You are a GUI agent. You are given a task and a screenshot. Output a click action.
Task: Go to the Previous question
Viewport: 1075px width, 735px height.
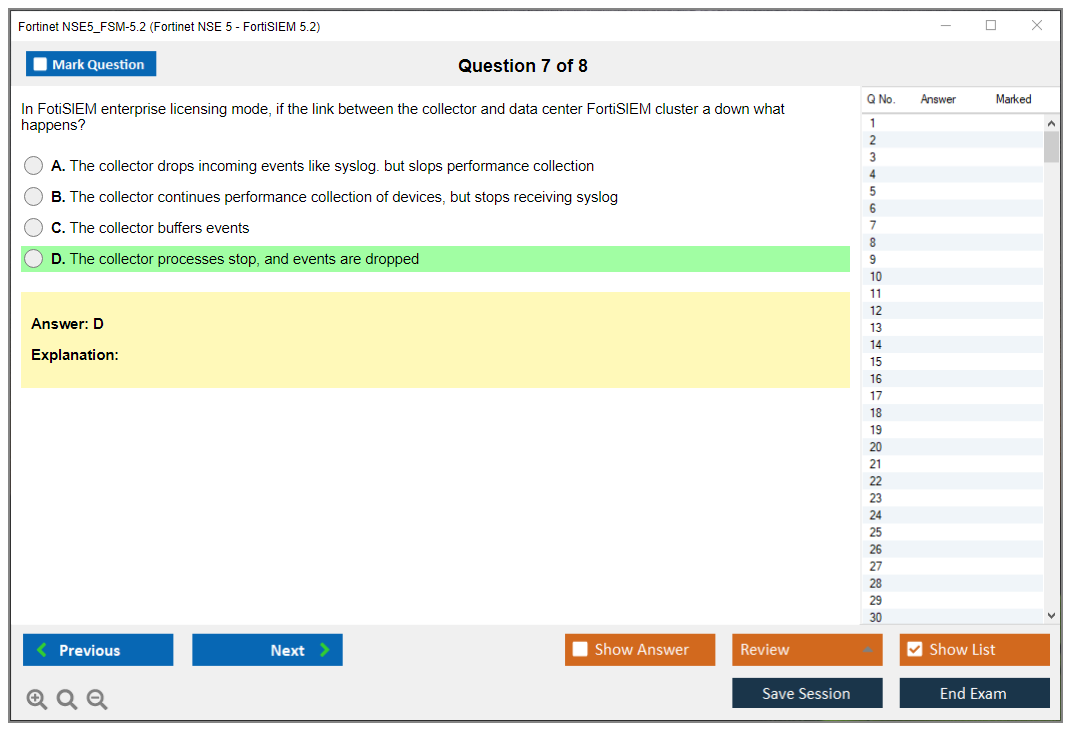point(98,650)
